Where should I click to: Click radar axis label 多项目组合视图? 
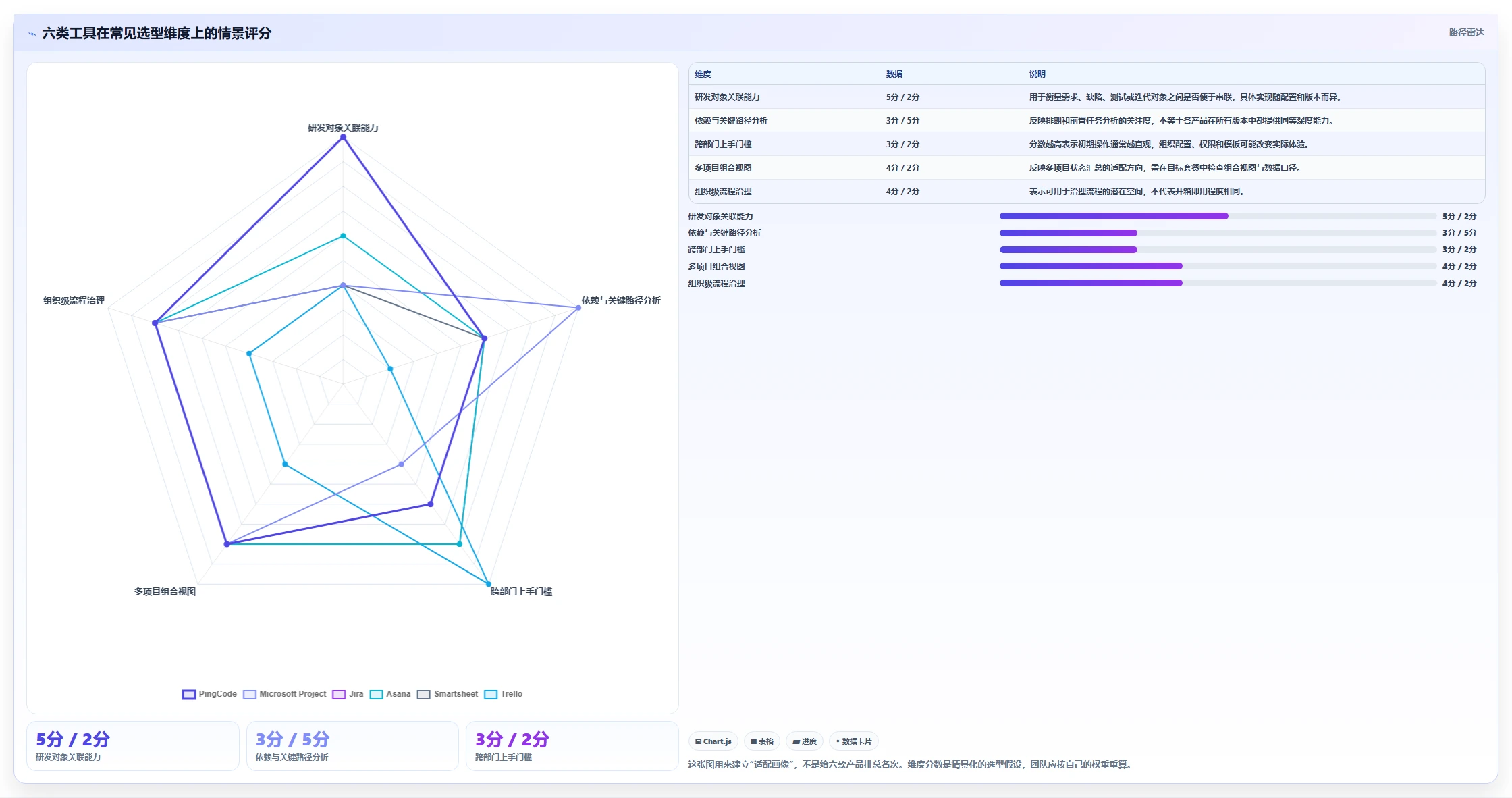[165, 591]
